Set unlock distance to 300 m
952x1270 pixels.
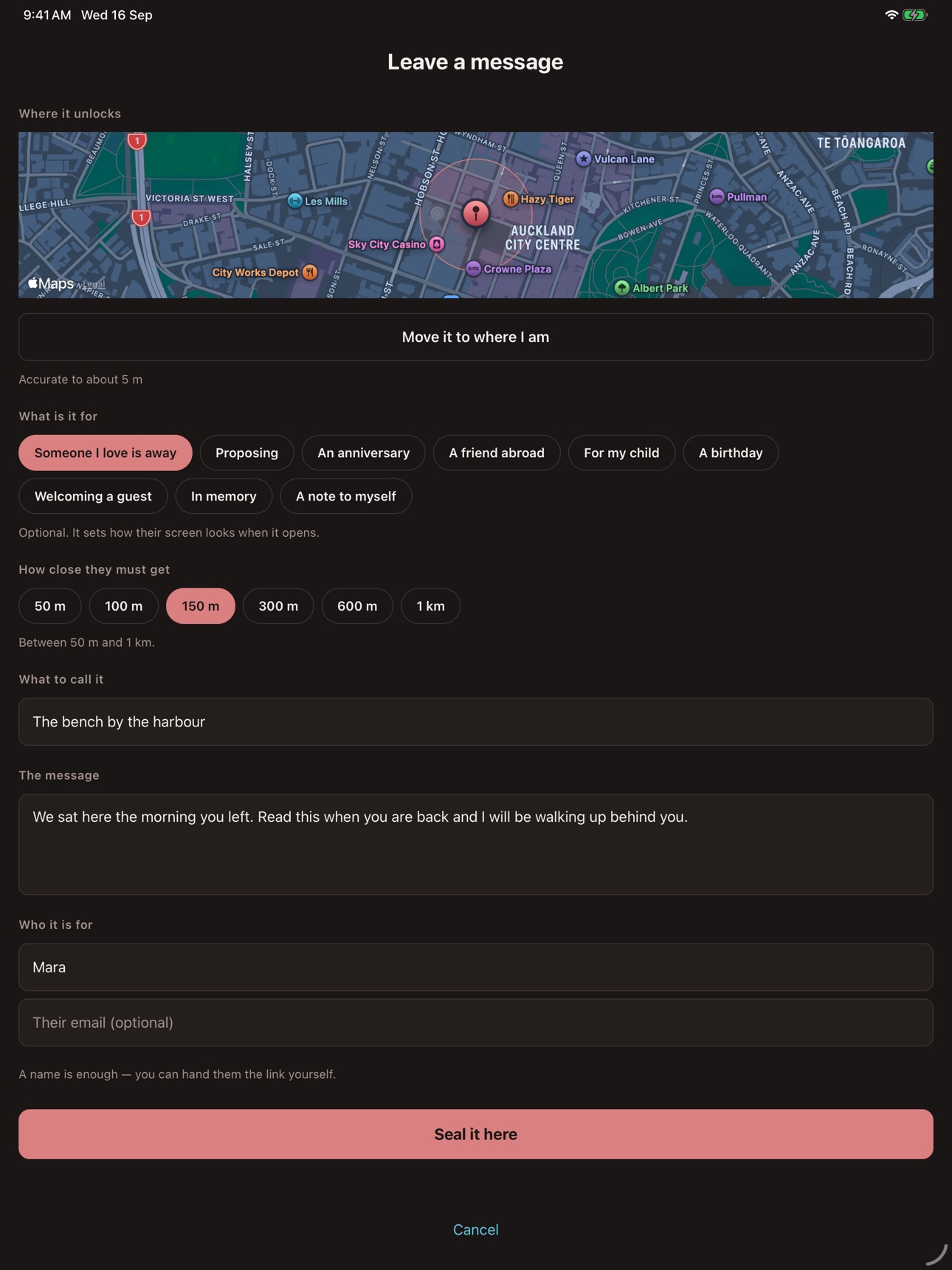[278, 606]
